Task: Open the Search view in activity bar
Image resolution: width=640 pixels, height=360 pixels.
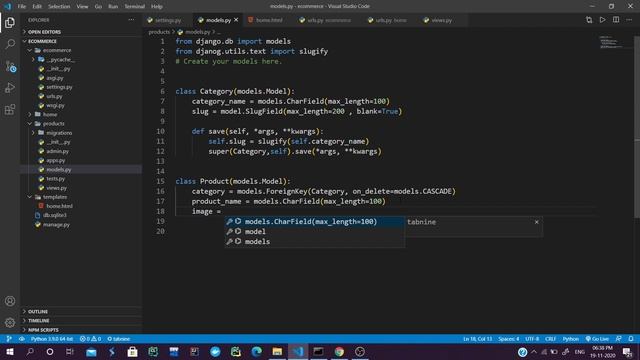Action: pos(10,44)
